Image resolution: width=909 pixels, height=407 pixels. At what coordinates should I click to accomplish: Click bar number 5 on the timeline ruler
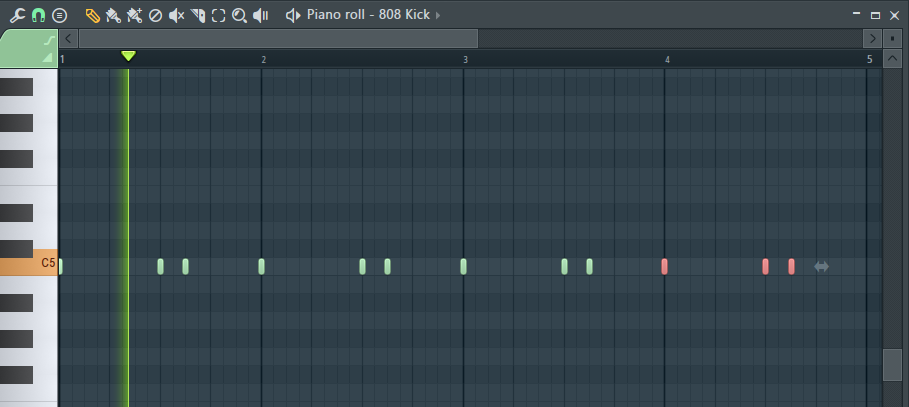869,59
